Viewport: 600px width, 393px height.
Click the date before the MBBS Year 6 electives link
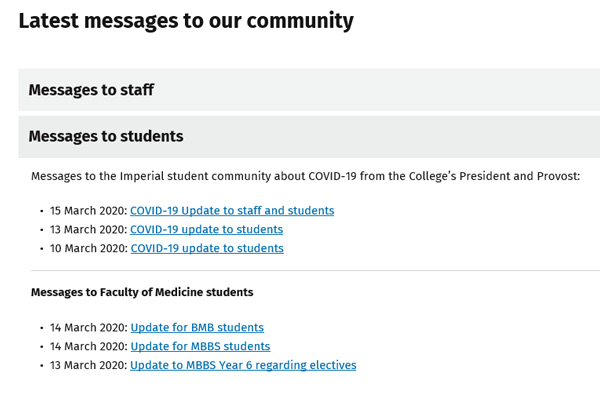pyautogui.click(x=88, y=365)
